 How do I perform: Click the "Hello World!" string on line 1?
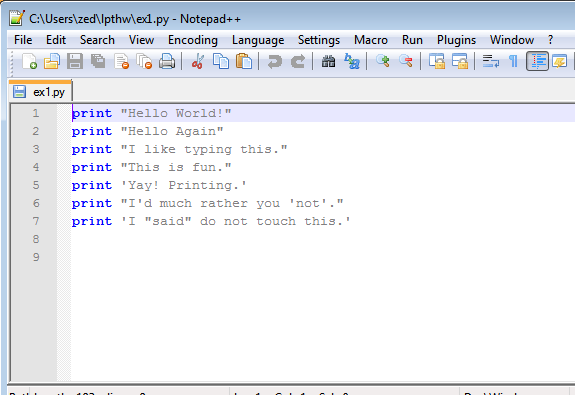[x=176, y=113]
